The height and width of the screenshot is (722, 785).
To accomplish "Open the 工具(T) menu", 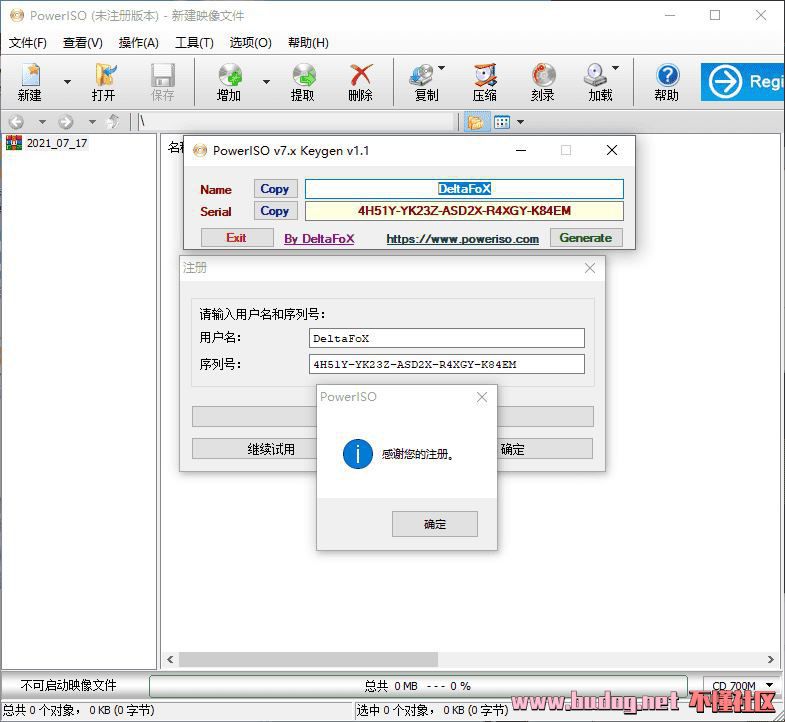I will click(x=194, y=43).
